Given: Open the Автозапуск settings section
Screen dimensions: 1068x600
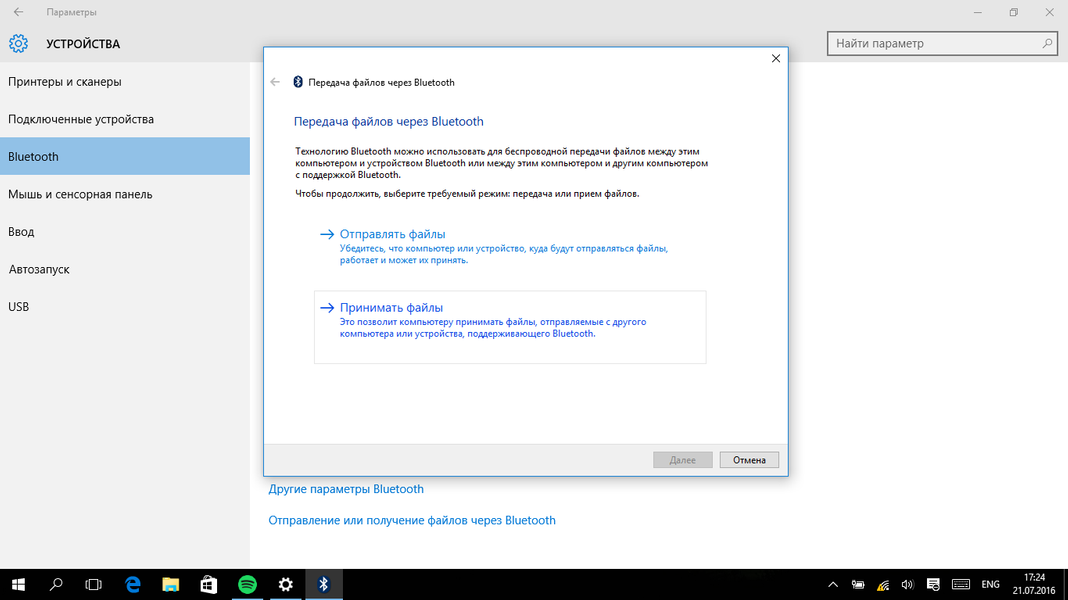Looking at the screenshot, I should [x=125, y=269].
